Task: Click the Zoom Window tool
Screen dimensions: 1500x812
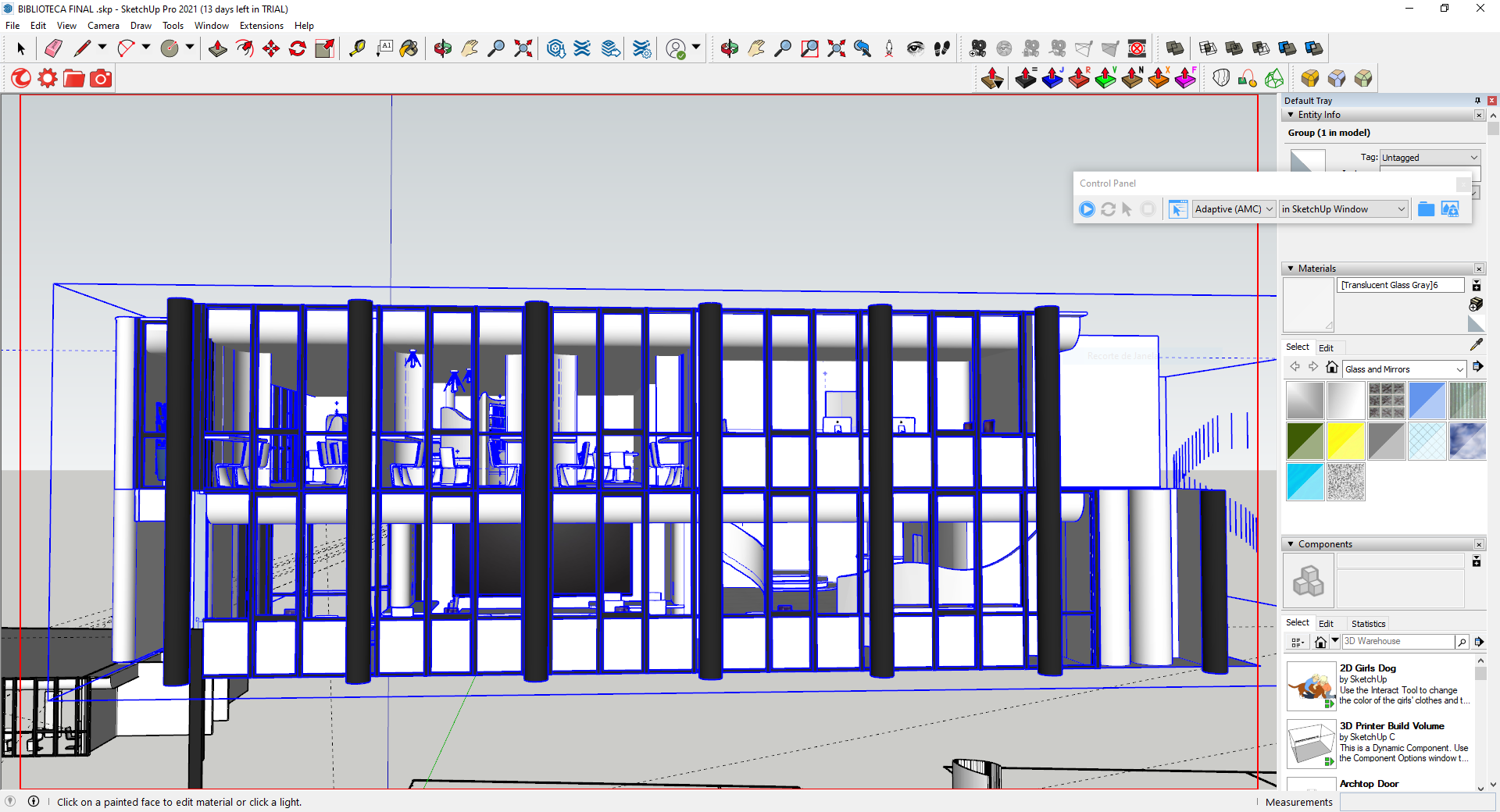Action: tap(809, 48)
